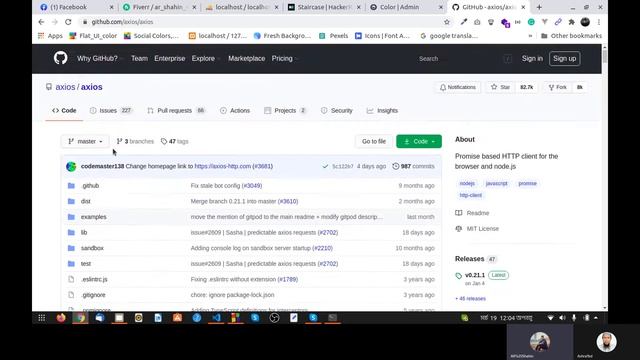Open the dist folder
This screenshot has height=360, width=640.
(x=85, y=201)
